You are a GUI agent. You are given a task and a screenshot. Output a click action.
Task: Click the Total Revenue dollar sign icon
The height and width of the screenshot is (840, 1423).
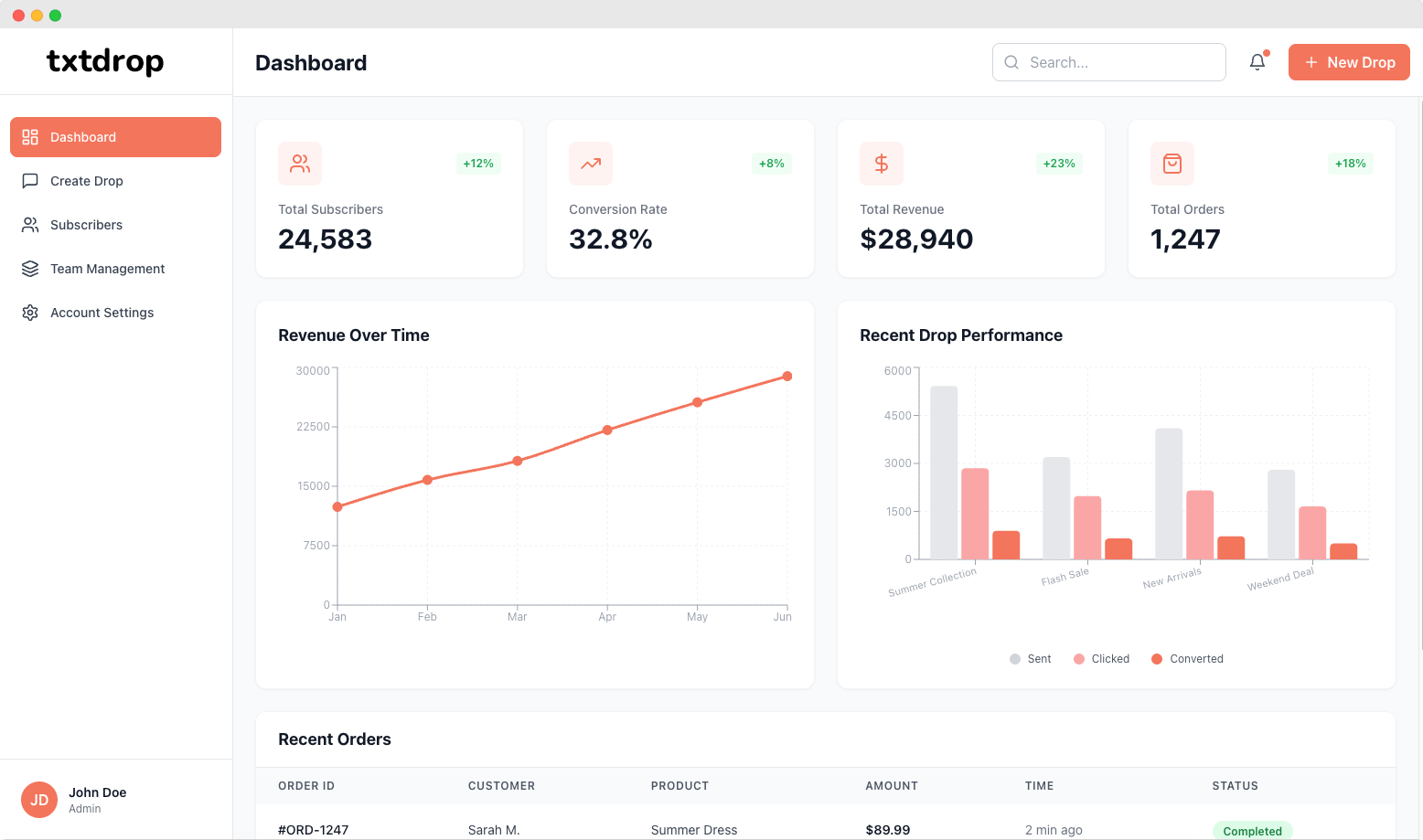coord(882,164)
